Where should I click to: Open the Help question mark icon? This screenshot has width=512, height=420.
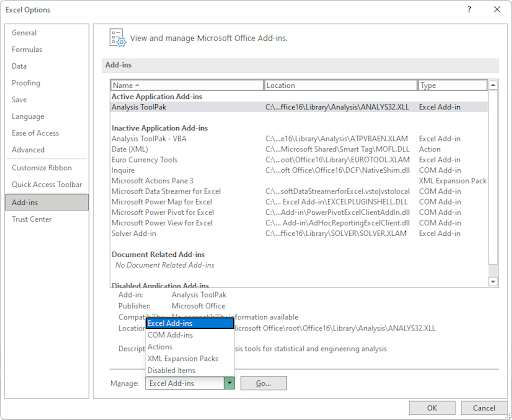(x=469, y=9)
